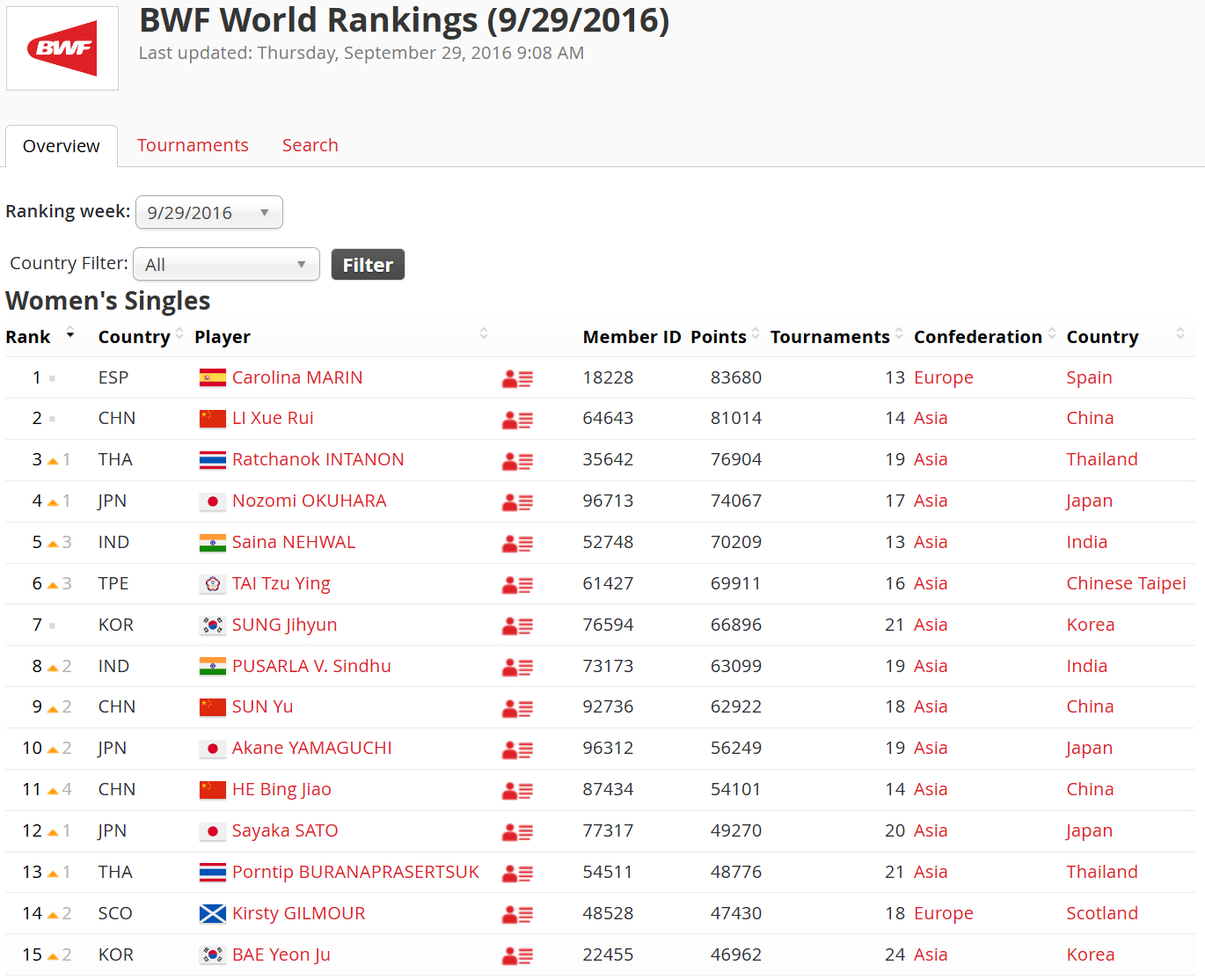Open Spain country link

(1089, 378)
